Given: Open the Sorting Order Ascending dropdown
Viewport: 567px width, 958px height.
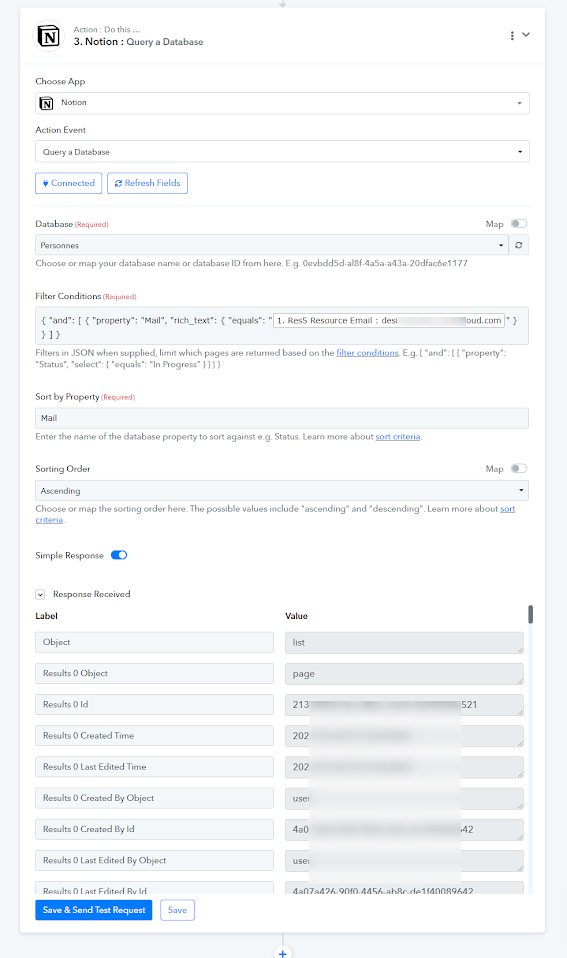Looking at the screenshot, I should (x=282, y=491).
